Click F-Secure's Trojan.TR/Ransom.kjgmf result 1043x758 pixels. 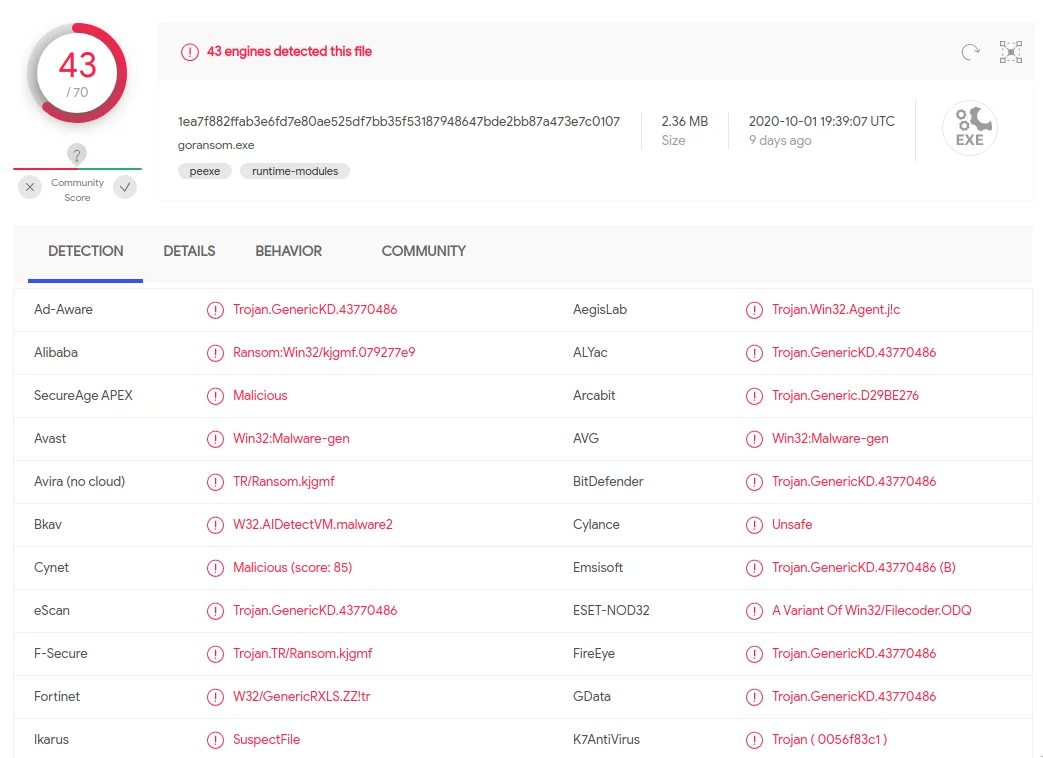coord(302,654)
